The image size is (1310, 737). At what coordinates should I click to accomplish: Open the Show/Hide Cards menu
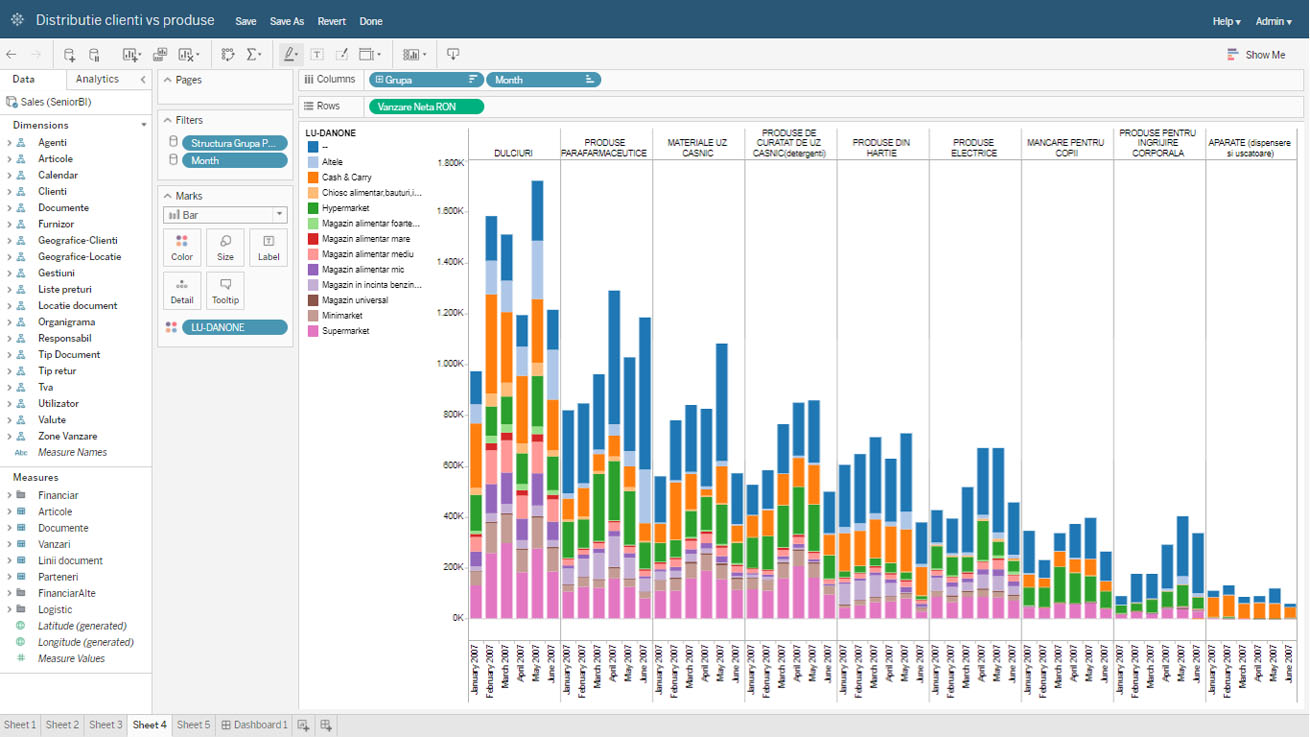[413, 55]
